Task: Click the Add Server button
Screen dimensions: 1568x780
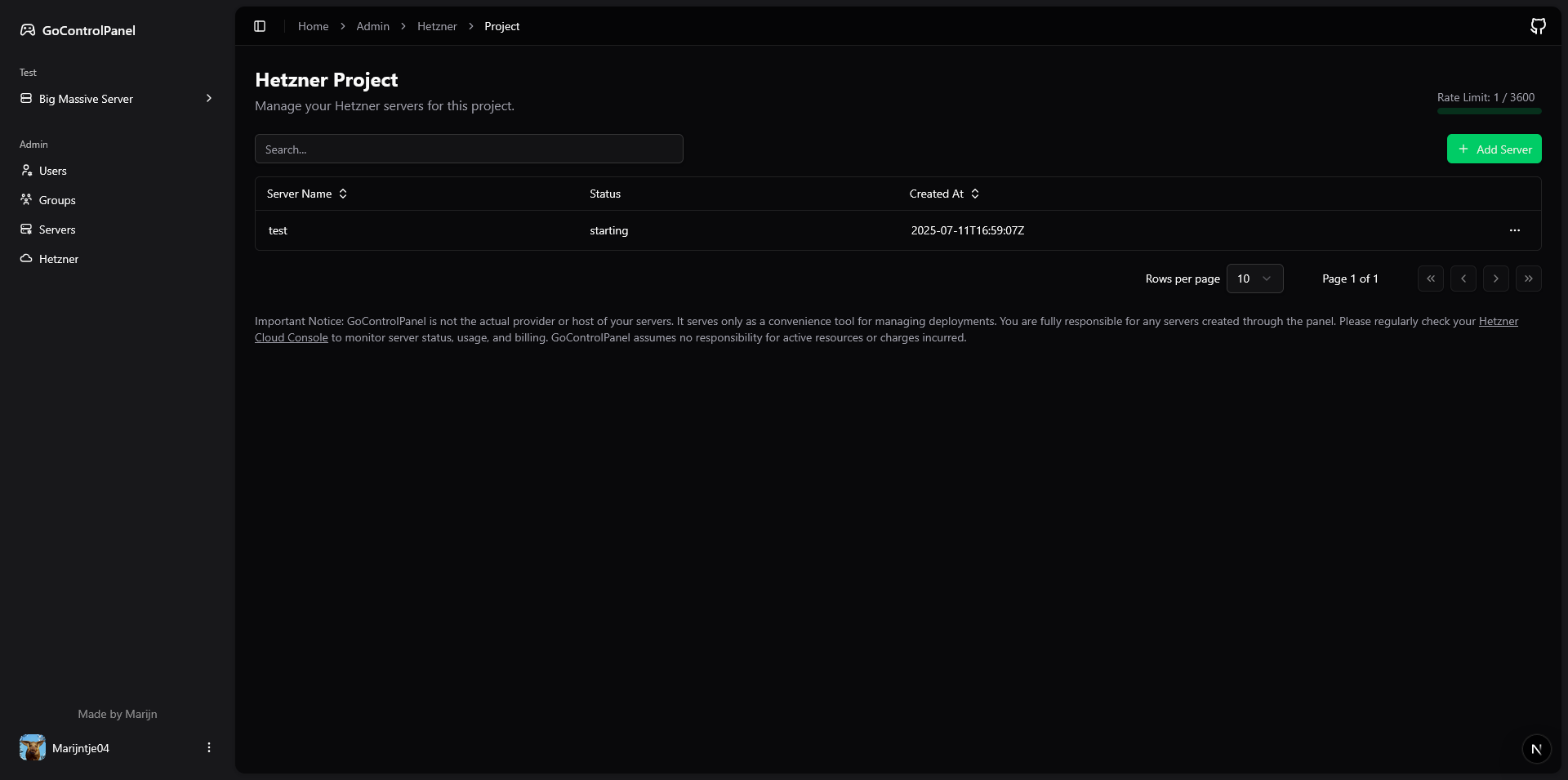Action: 1494,149
